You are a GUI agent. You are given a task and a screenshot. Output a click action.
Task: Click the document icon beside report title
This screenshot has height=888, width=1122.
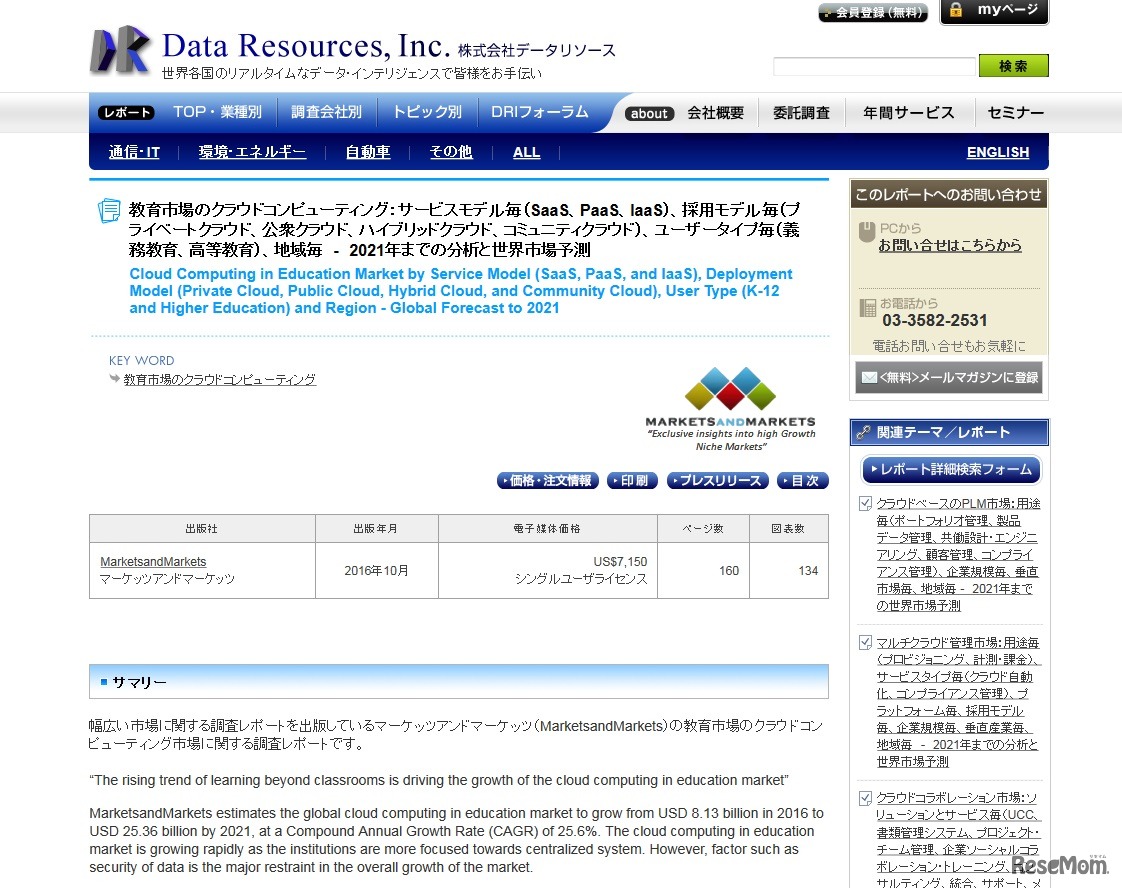[109, 210]
